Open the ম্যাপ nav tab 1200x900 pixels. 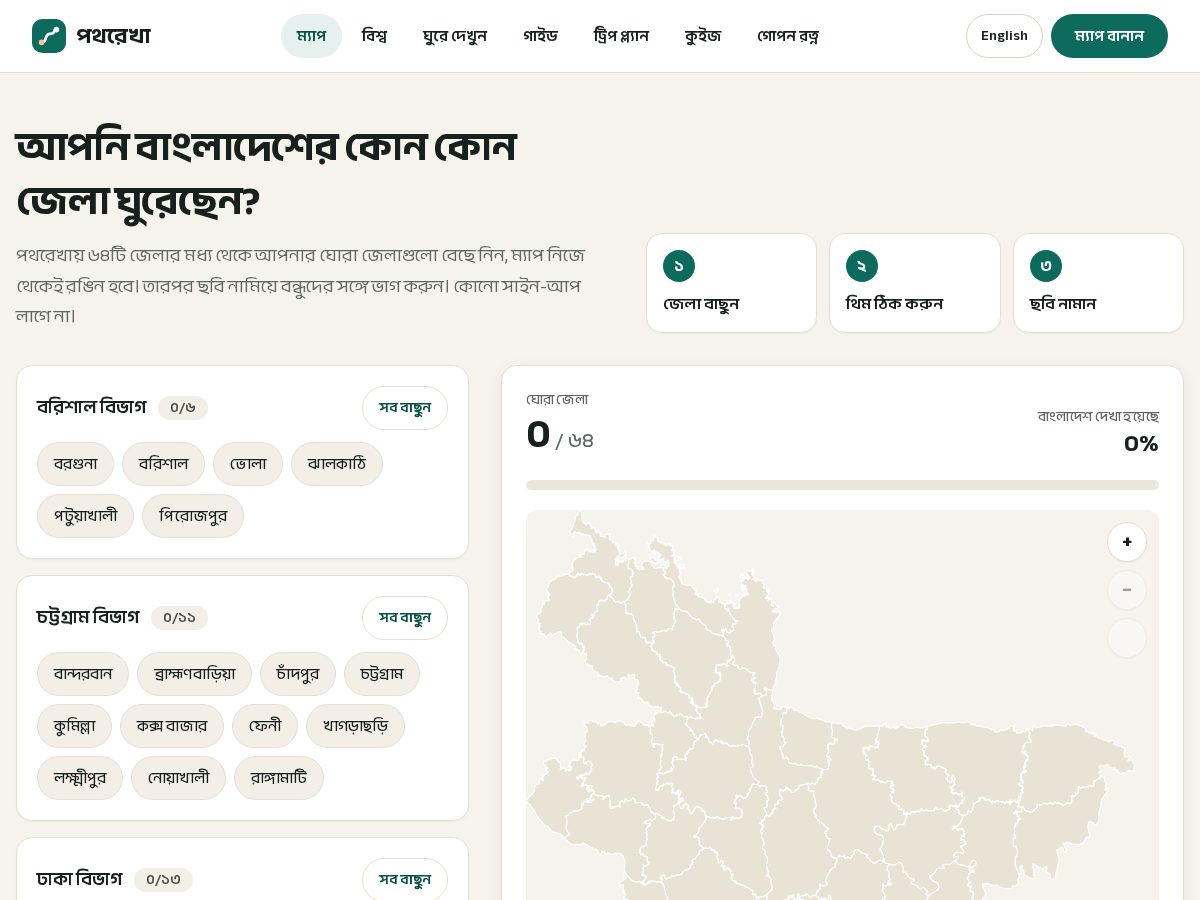311,36
